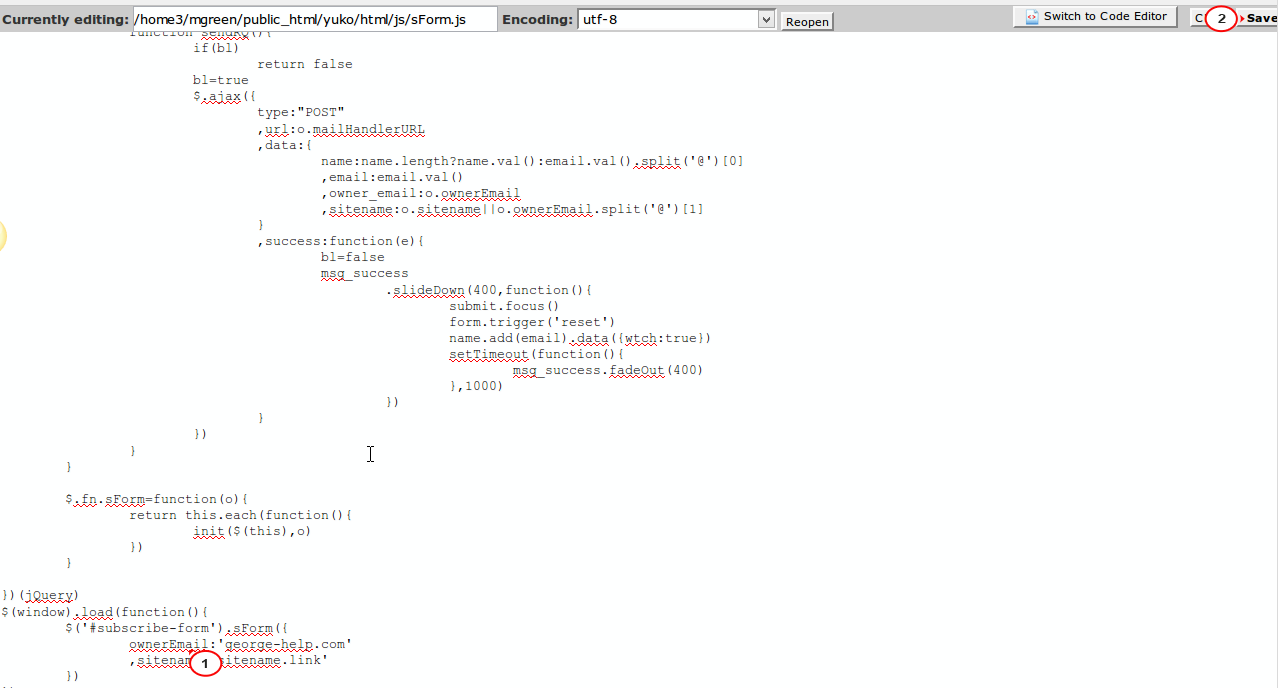The height and width of the screenshot is (688, 1278).
Task: Click the red arrow beside Save
Action: (1243, 19)
